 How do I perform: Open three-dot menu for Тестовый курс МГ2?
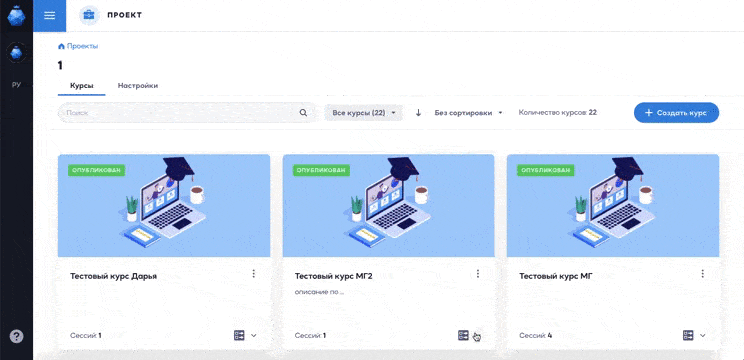tap(478, 274)
